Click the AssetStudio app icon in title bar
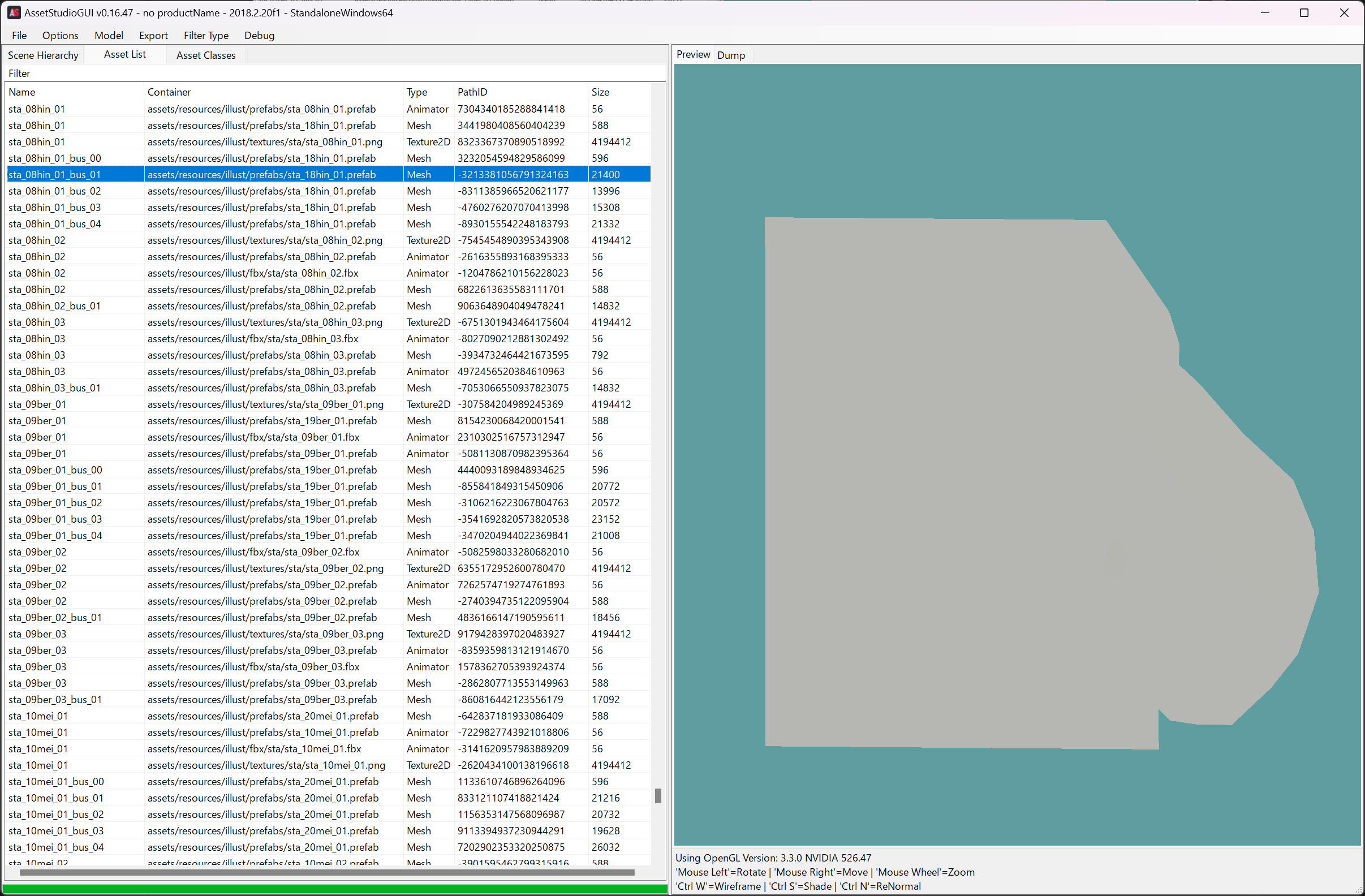The width and height of the screenshot is (1365, 896). coord(14,12)
